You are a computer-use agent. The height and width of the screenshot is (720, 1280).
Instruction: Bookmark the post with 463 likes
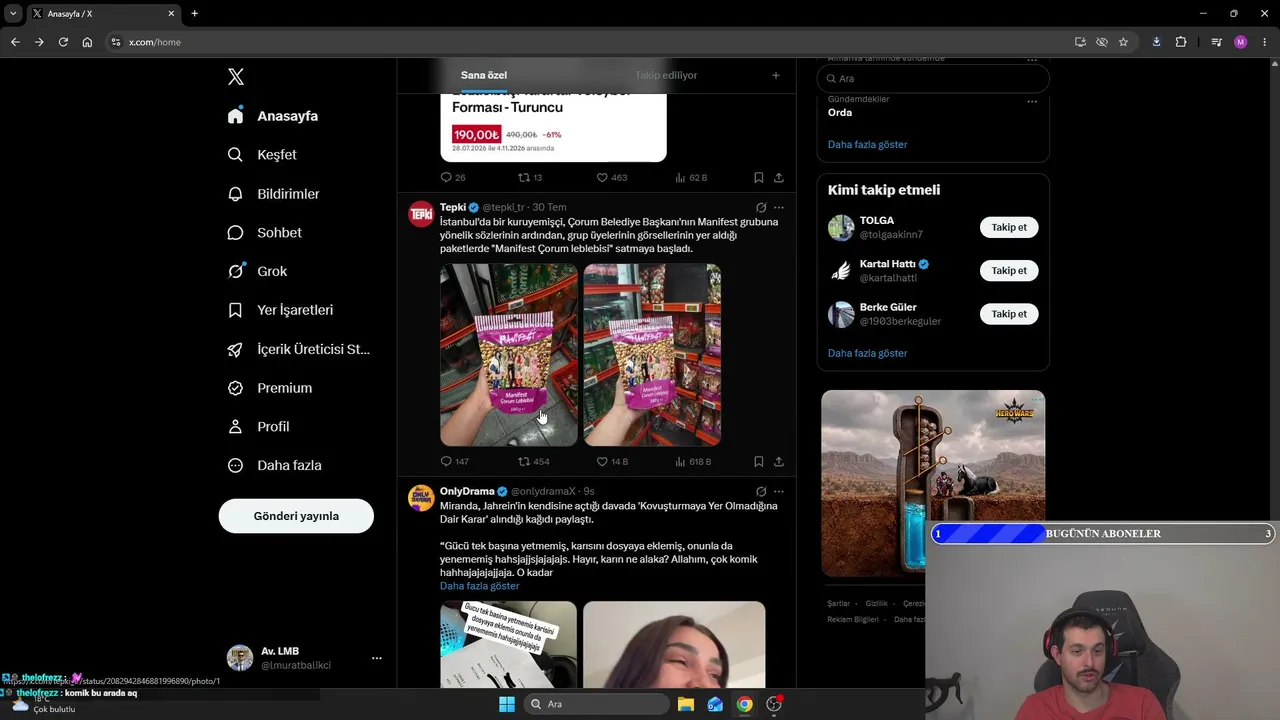click(759, 178)
